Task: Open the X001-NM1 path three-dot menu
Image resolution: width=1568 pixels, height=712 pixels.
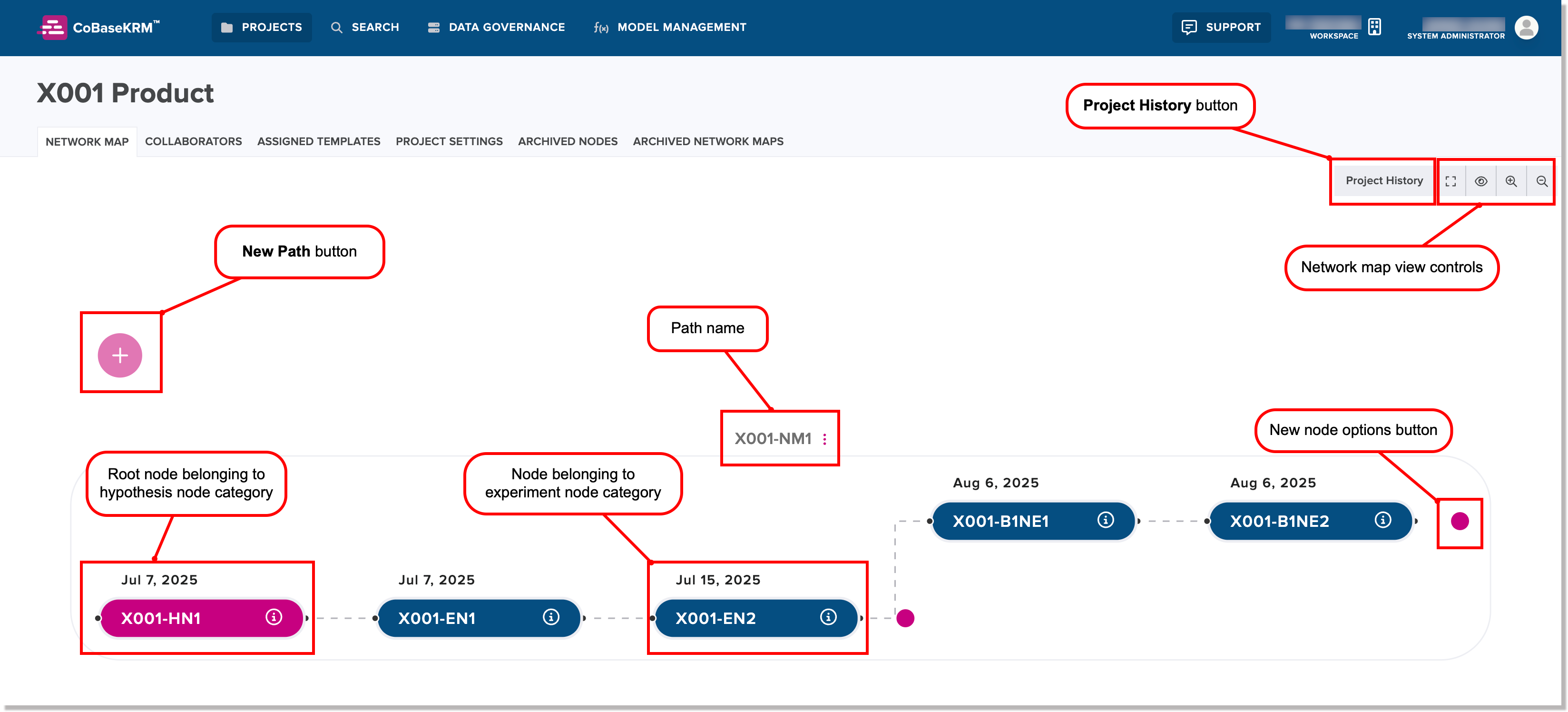Action: click(824, 439)
